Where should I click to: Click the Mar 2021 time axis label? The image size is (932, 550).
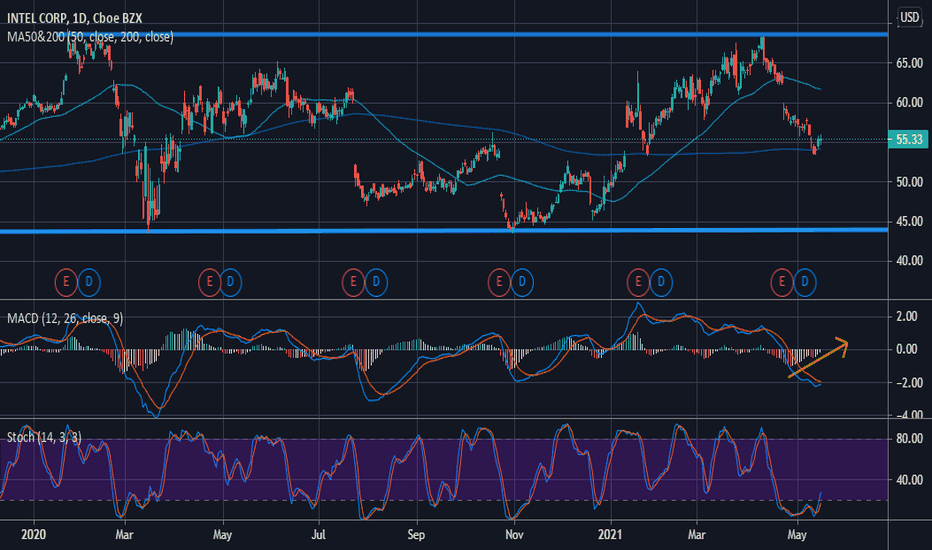pyautogui.click(x=697, y=534)
